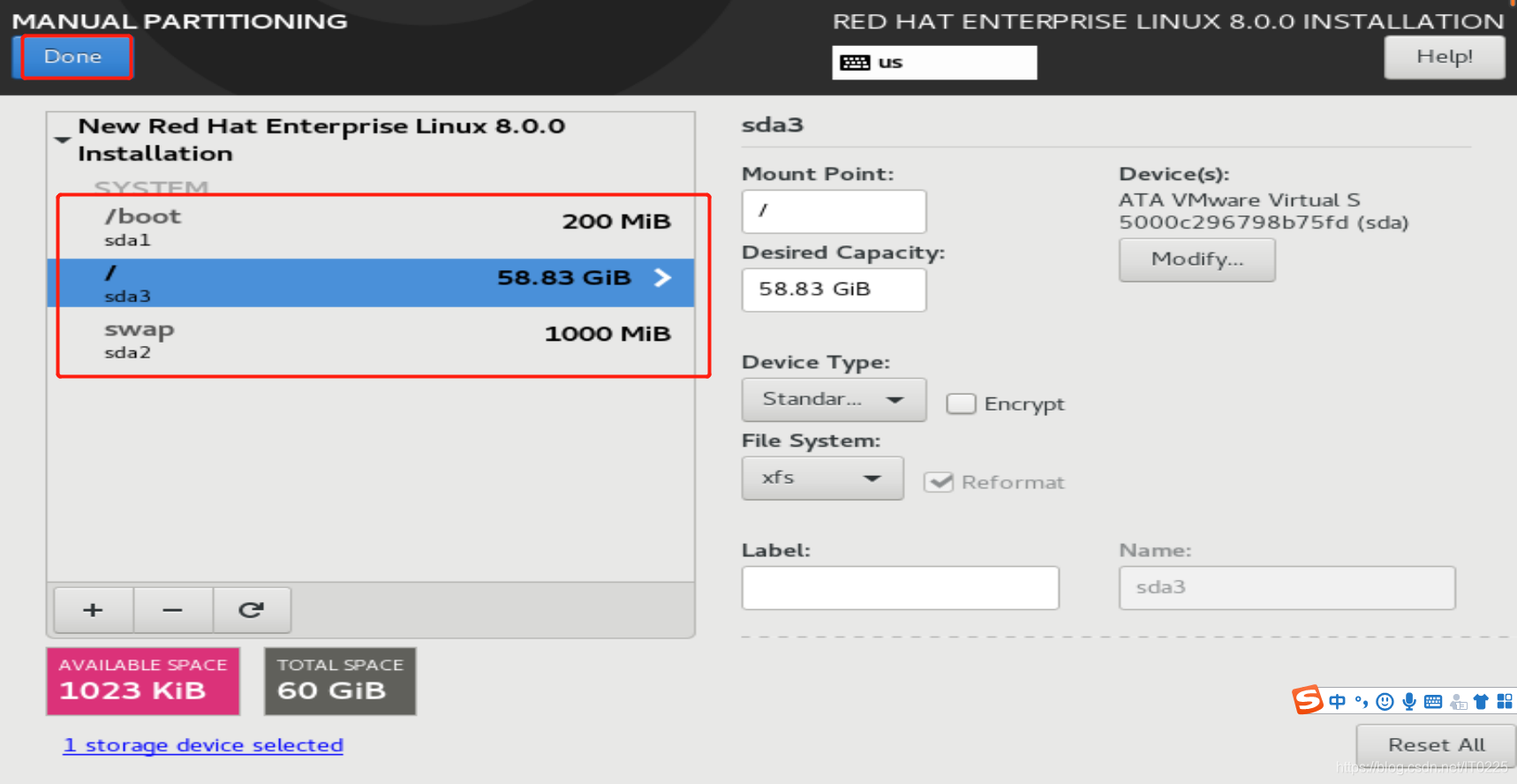Collapse the New Red Hat Enterprise Linux installation group
Viewport: 1517px width, 784px height.
[x=62, y=139]
